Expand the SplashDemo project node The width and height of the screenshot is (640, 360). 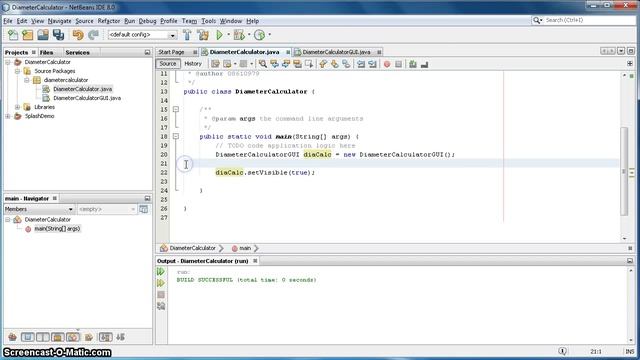pos(8,116)
